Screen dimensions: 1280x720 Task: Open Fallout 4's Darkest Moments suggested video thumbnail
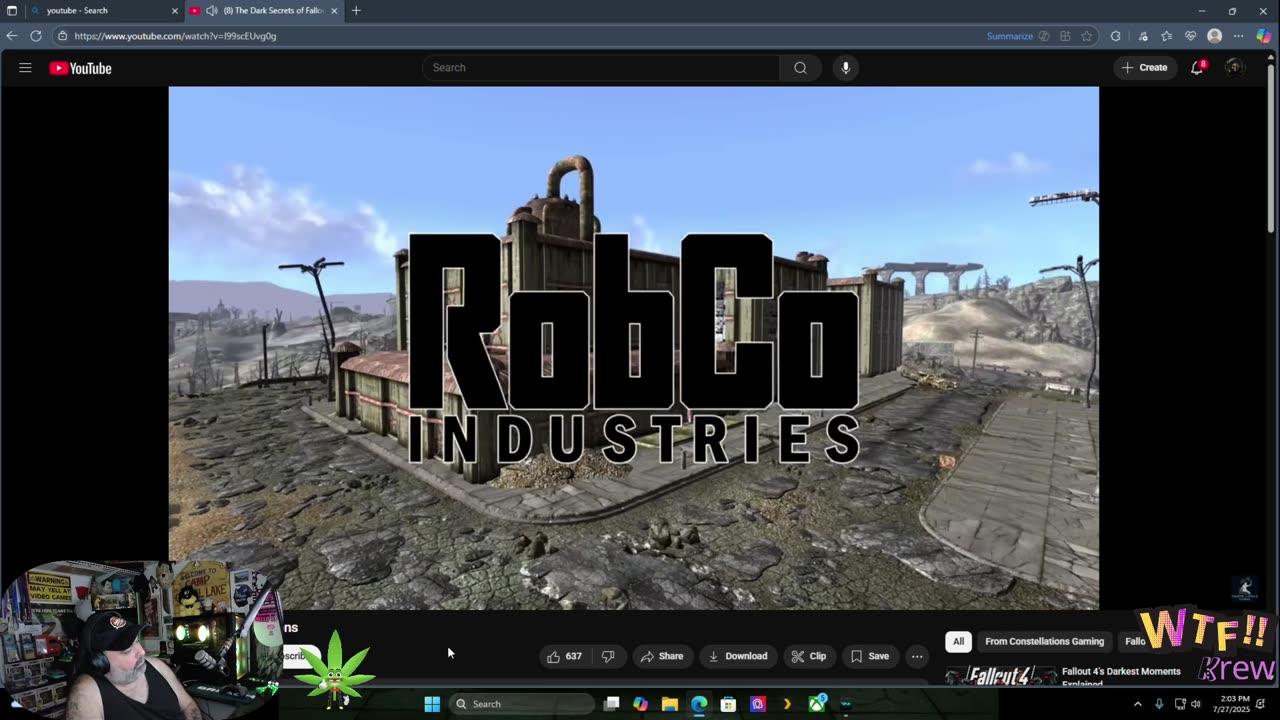pyautogui.click(x=1000, y=675)
